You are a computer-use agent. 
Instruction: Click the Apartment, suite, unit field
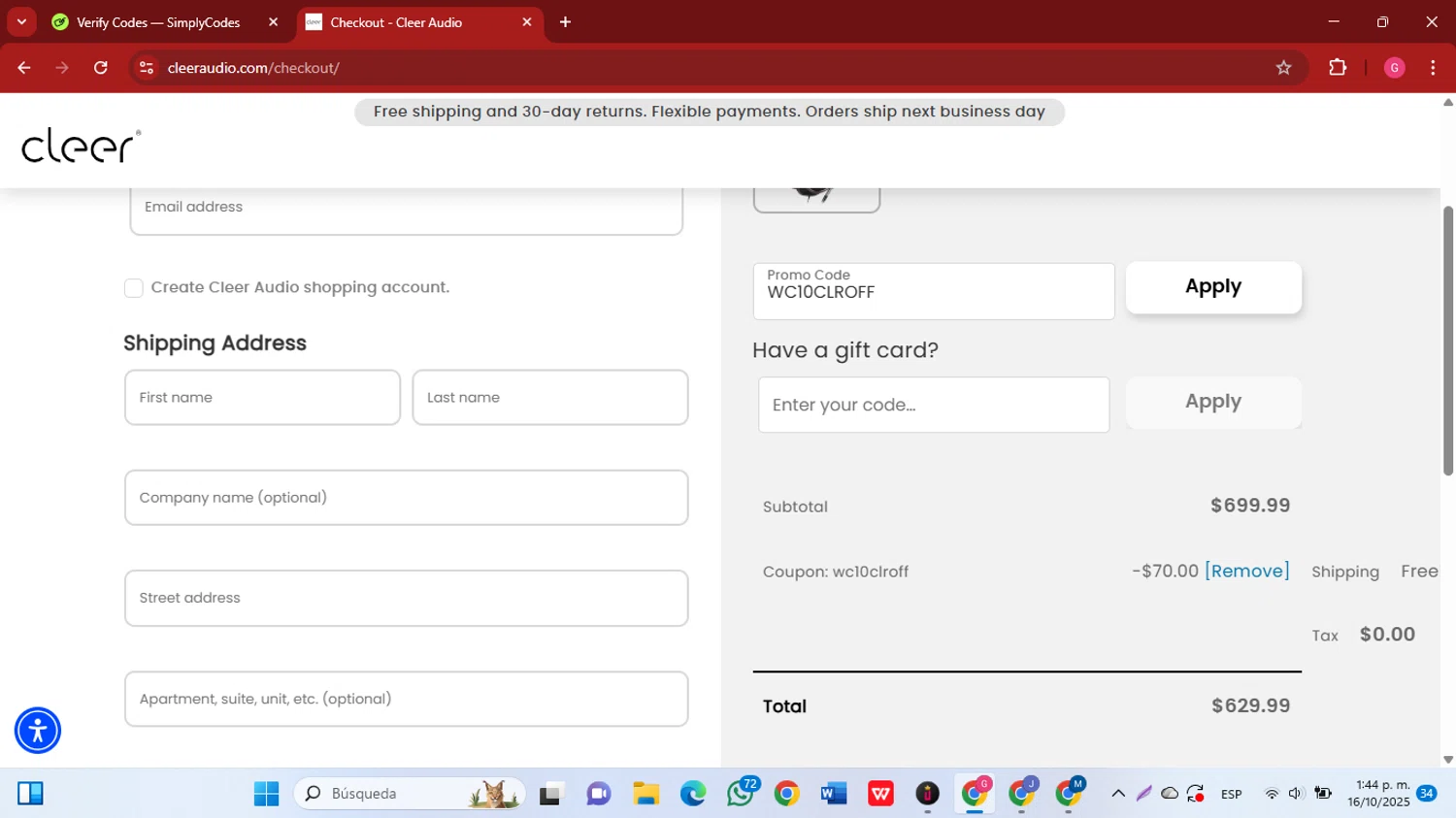click(x=406, y=699)
